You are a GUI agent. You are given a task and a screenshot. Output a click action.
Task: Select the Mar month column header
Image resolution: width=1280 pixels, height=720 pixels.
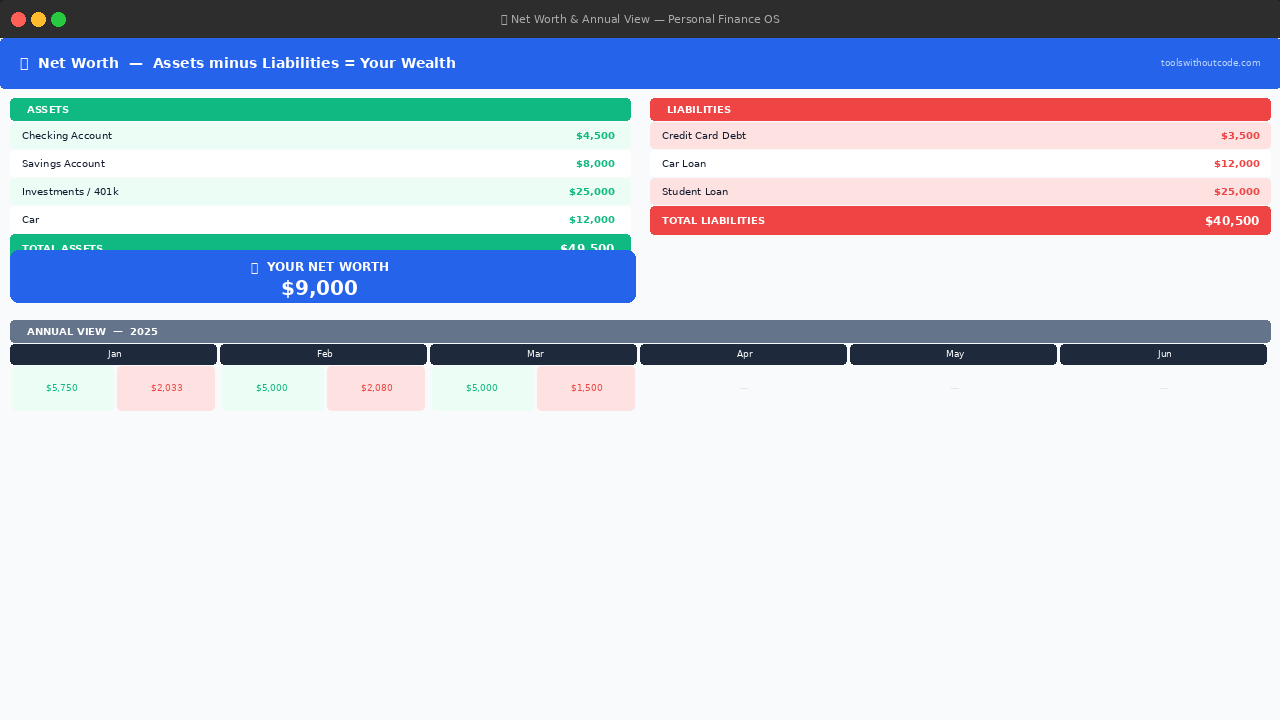click(x=534, y=355)
